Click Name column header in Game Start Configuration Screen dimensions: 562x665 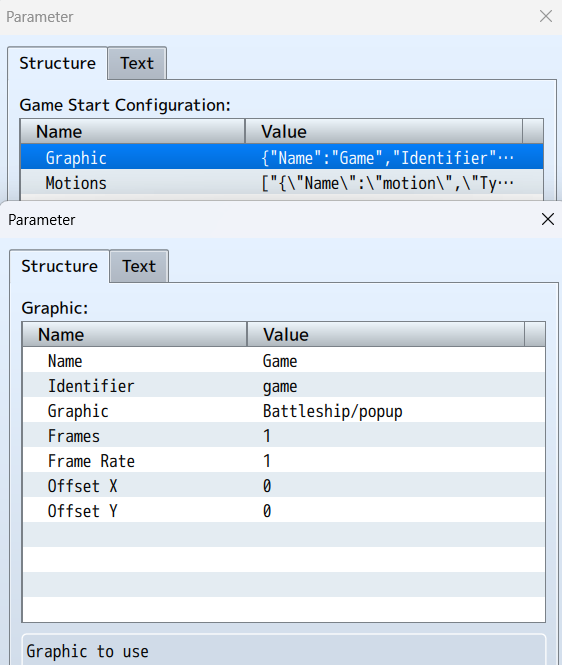coord(133,131)
